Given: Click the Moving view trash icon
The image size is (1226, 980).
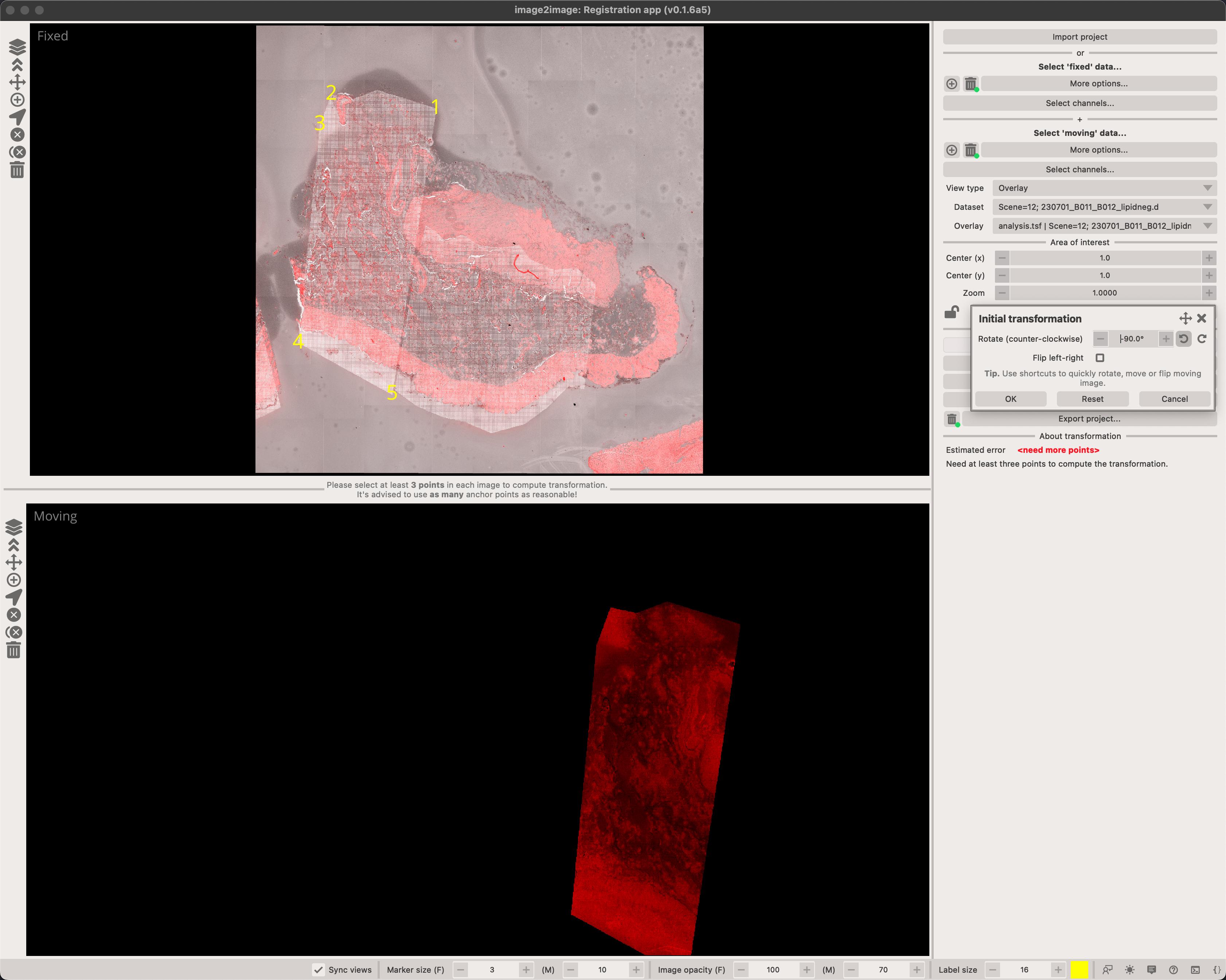Looking at the screenshot, I should (13, 650).
